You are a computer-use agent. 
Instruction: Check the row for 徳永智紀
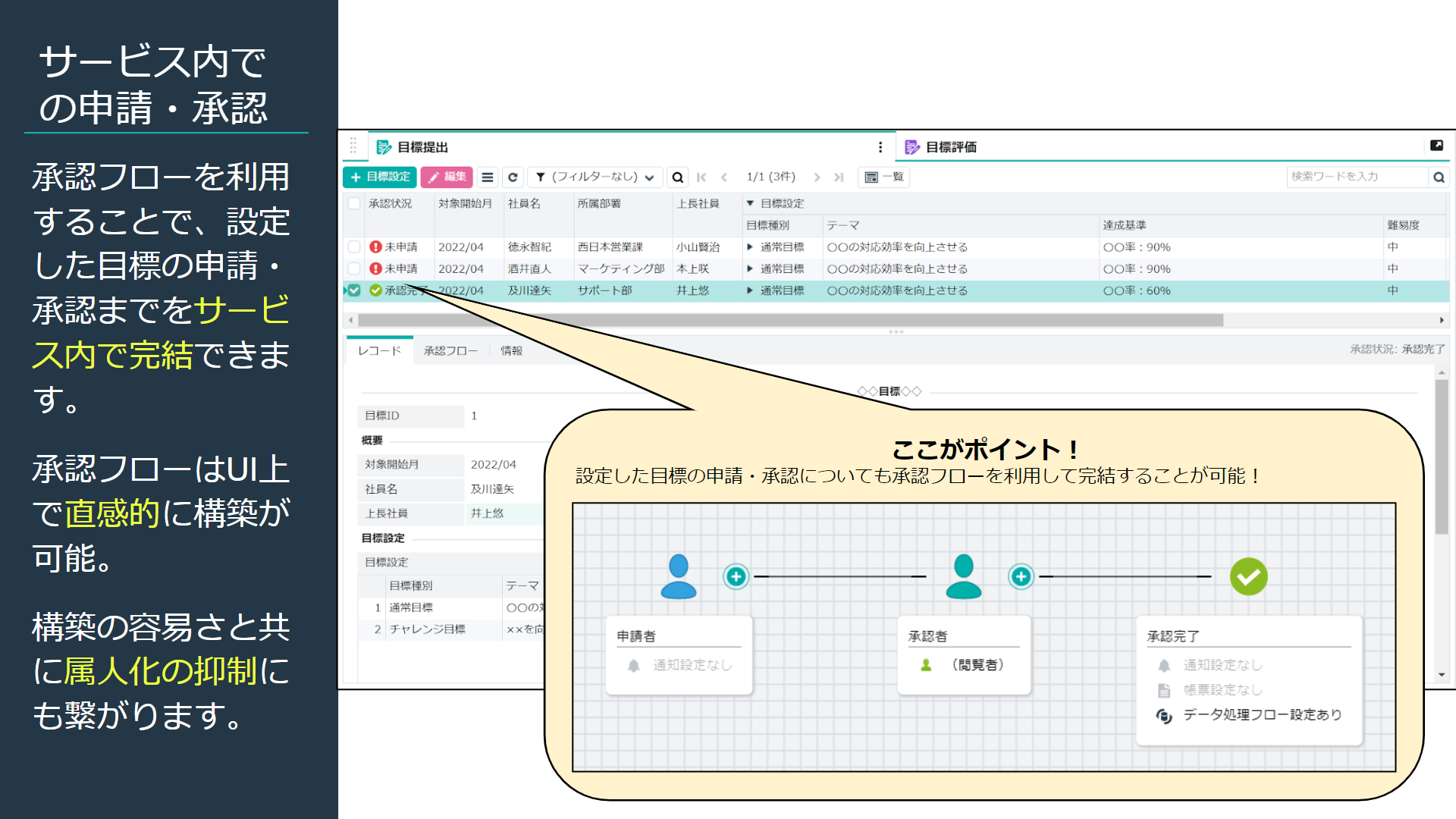pyautogui.click(x=354, y=246)
